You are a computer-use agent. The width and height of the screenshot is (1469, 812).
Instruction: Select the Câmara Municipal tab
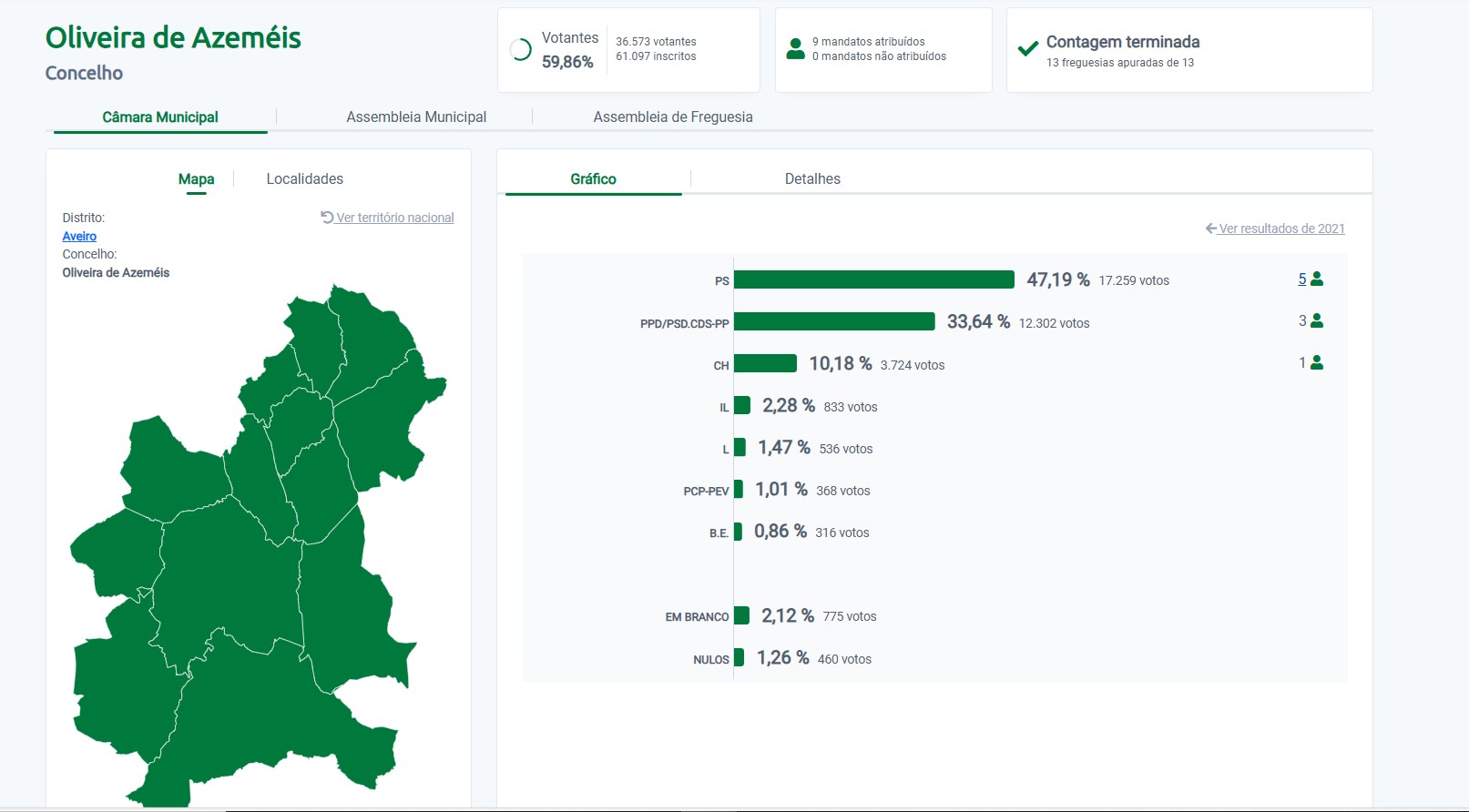click(x=160, y=117)
